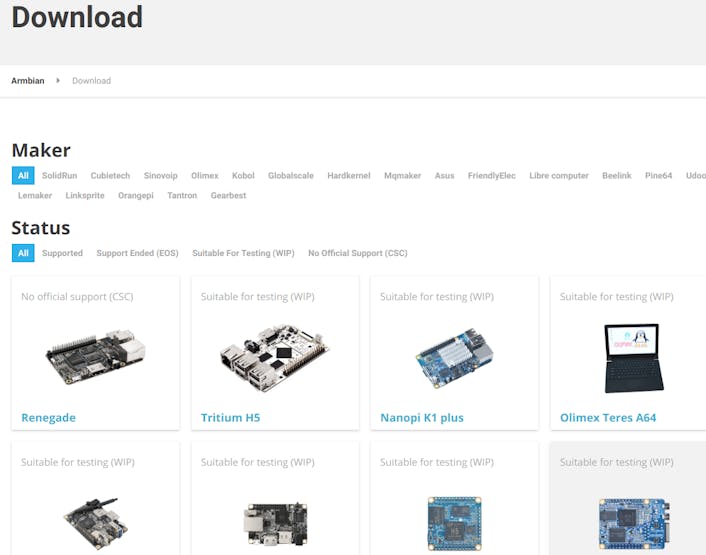The height and width of the screenshot is (555, 706).
Task: Open the Olimex Teres A64 title link
Action: pos(608,418)
